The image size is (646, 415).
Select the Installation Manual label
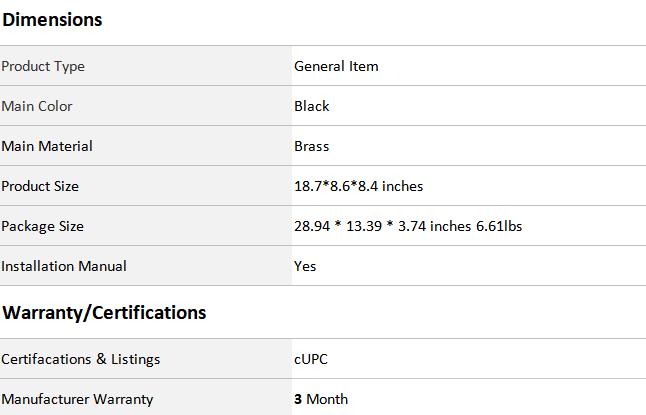pyautogui.click(x=64, y=266)
